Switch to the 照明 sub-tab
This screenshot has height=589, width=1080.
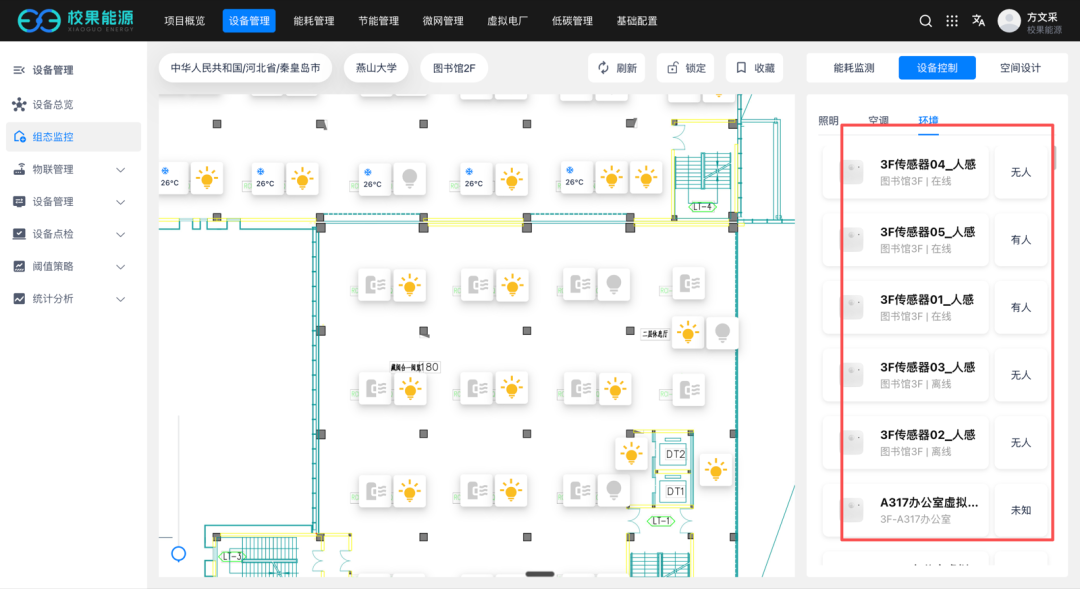tap(829, 121)
